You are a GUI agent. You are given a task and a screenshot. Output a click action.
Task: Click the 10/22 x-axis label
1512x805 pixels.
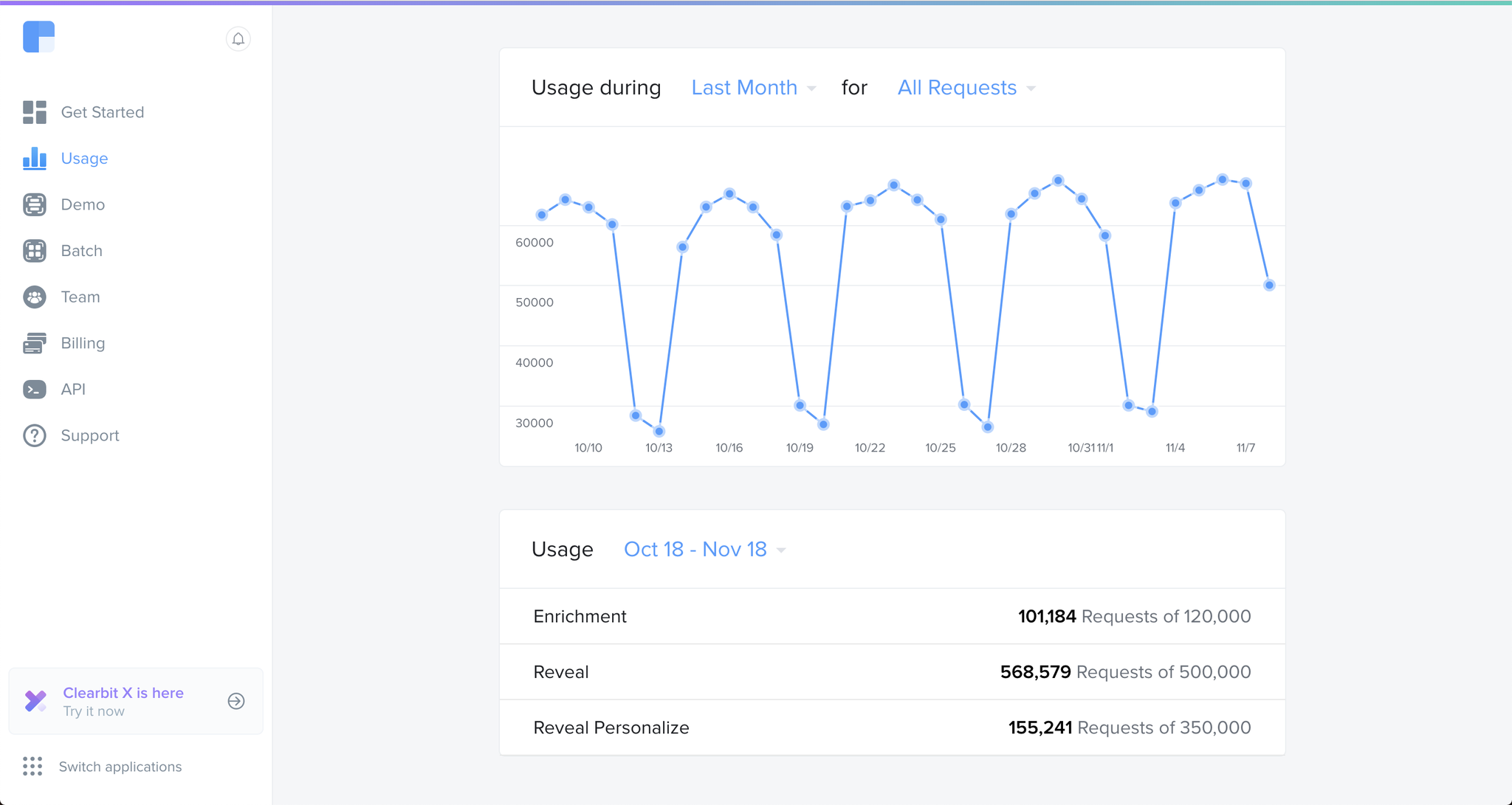click(870, 448)
